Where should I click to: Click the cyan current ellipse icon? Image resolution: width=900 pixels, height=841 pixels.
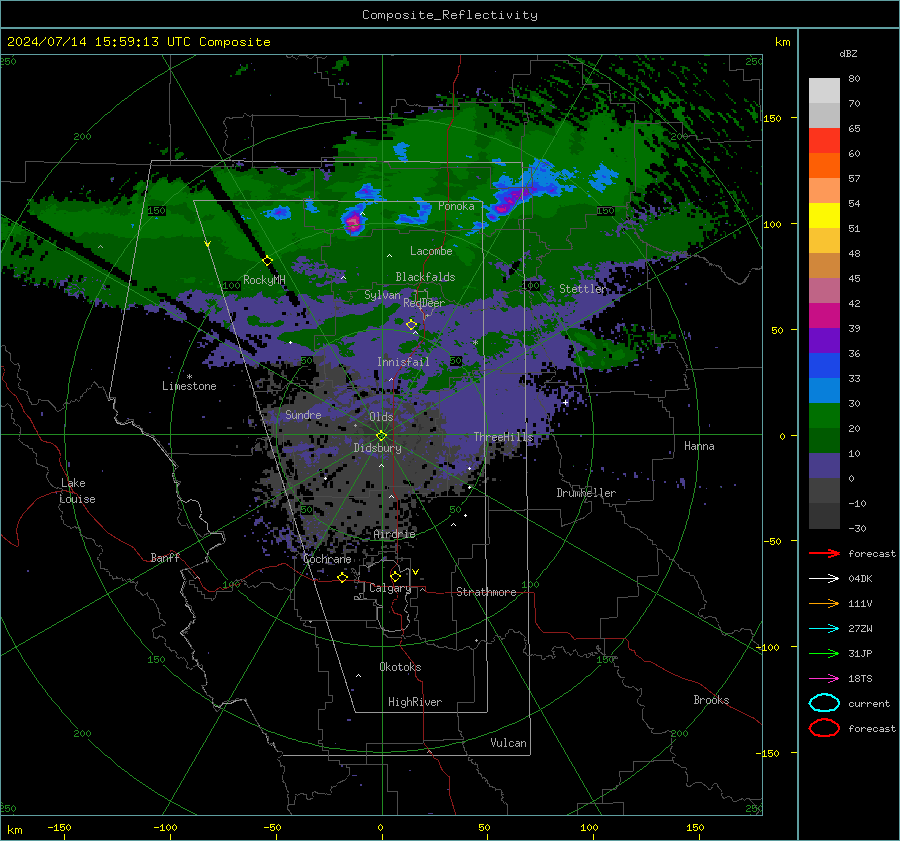(824, 703)
